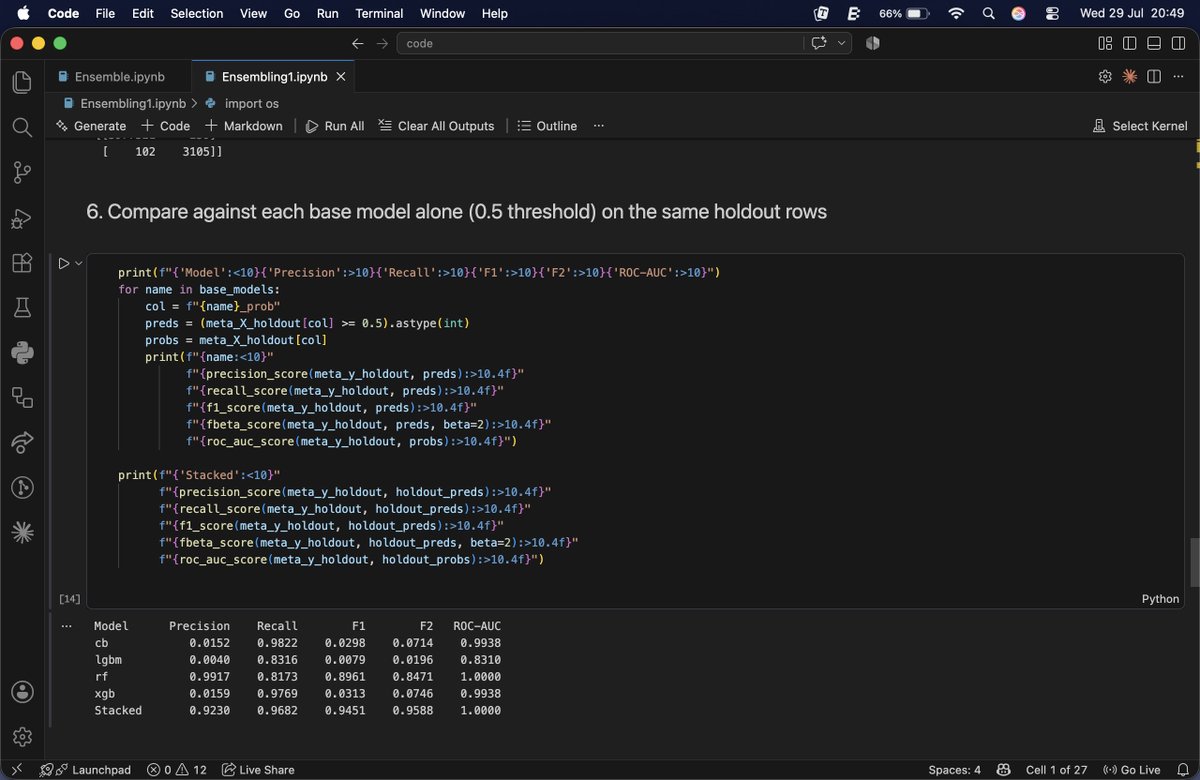Toggle the primary side bar
1200x780 pixels.
click(x=1129, y=43)
